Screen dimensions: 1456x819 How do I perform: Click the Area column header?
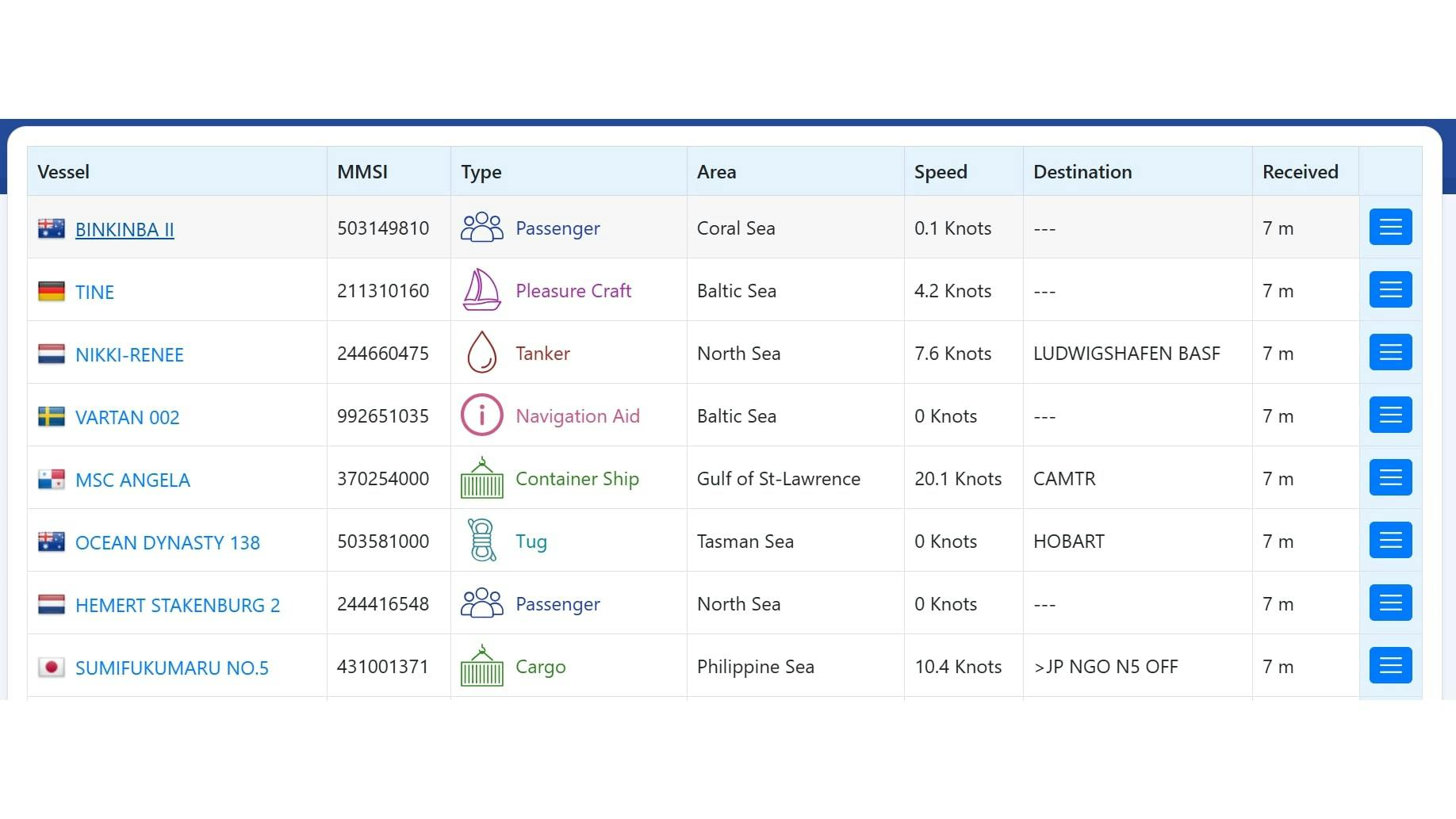[795, 171]
